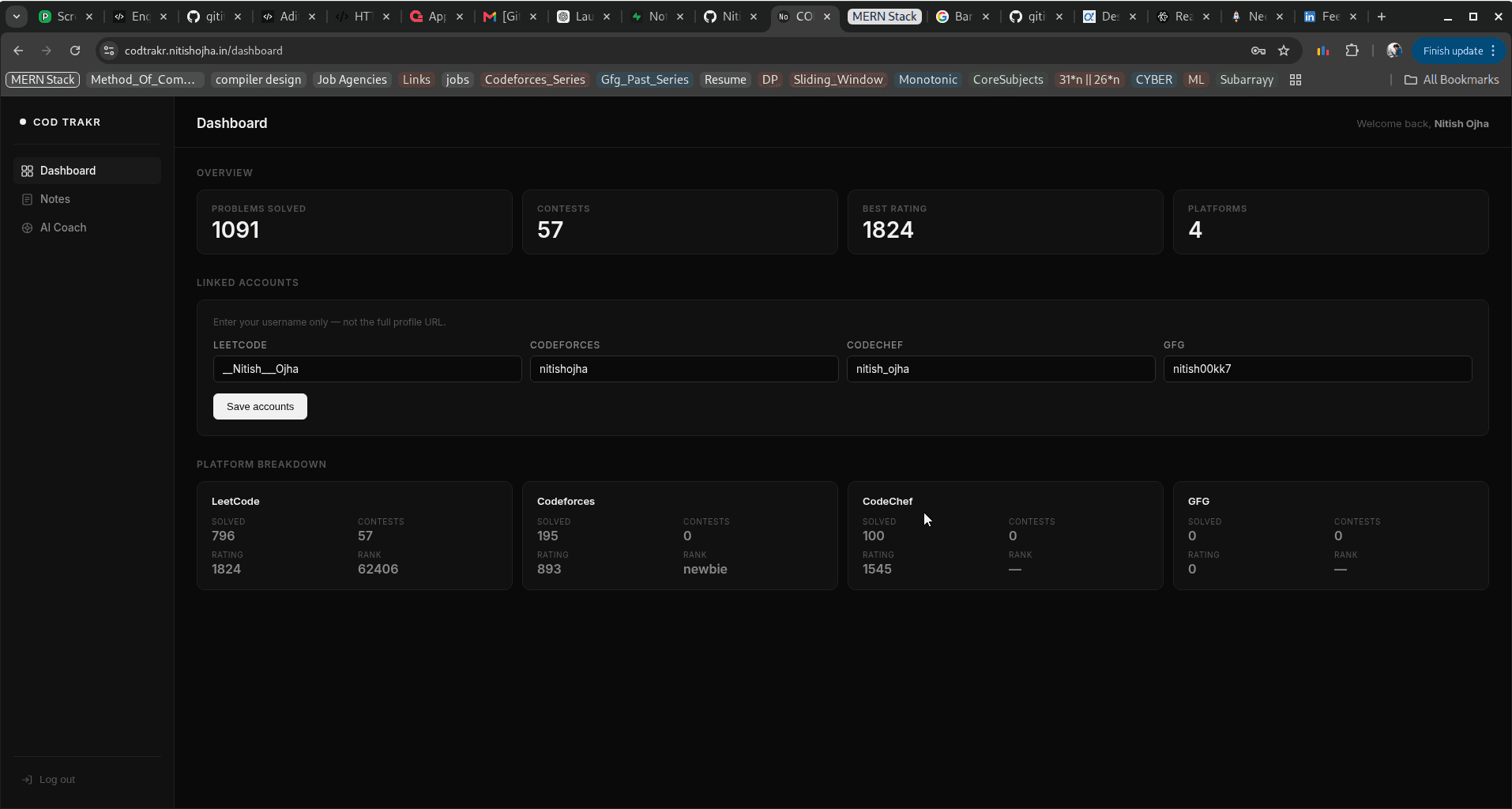Open the Resume bookmark

point(725,80)
